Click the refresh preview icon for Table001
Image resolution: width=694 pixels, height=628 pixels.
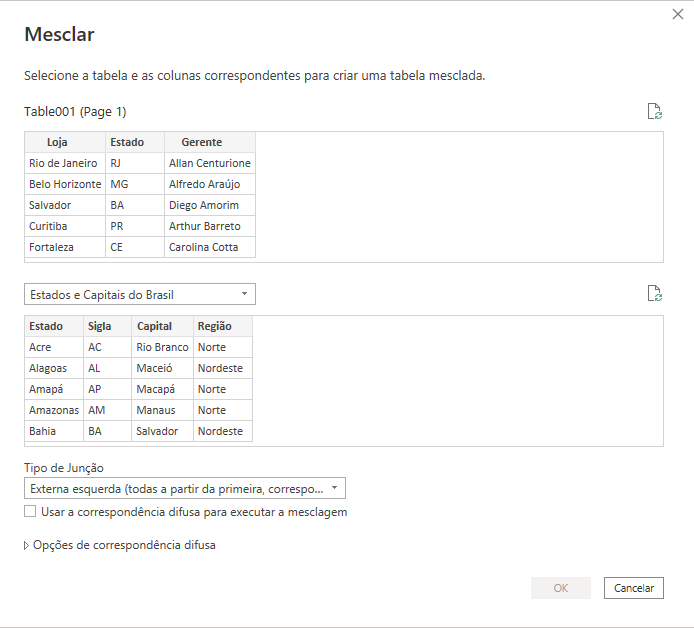click(x=655, y=112)
